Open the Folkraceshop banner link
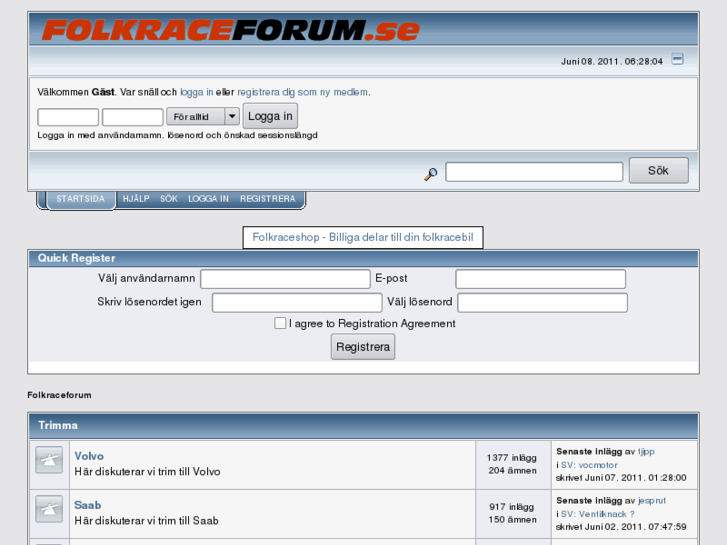The height and width of the screenshot is (545, 727). (363, 237)
